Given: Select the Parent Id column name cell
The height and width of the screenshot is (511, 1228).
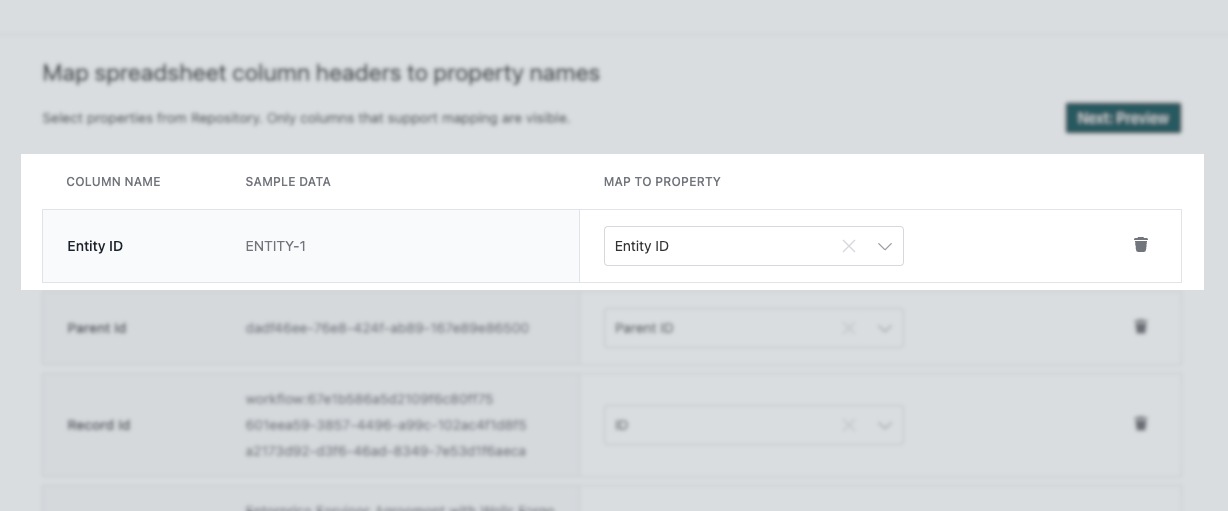Looking at the screenshot, I should pos(97,328).
